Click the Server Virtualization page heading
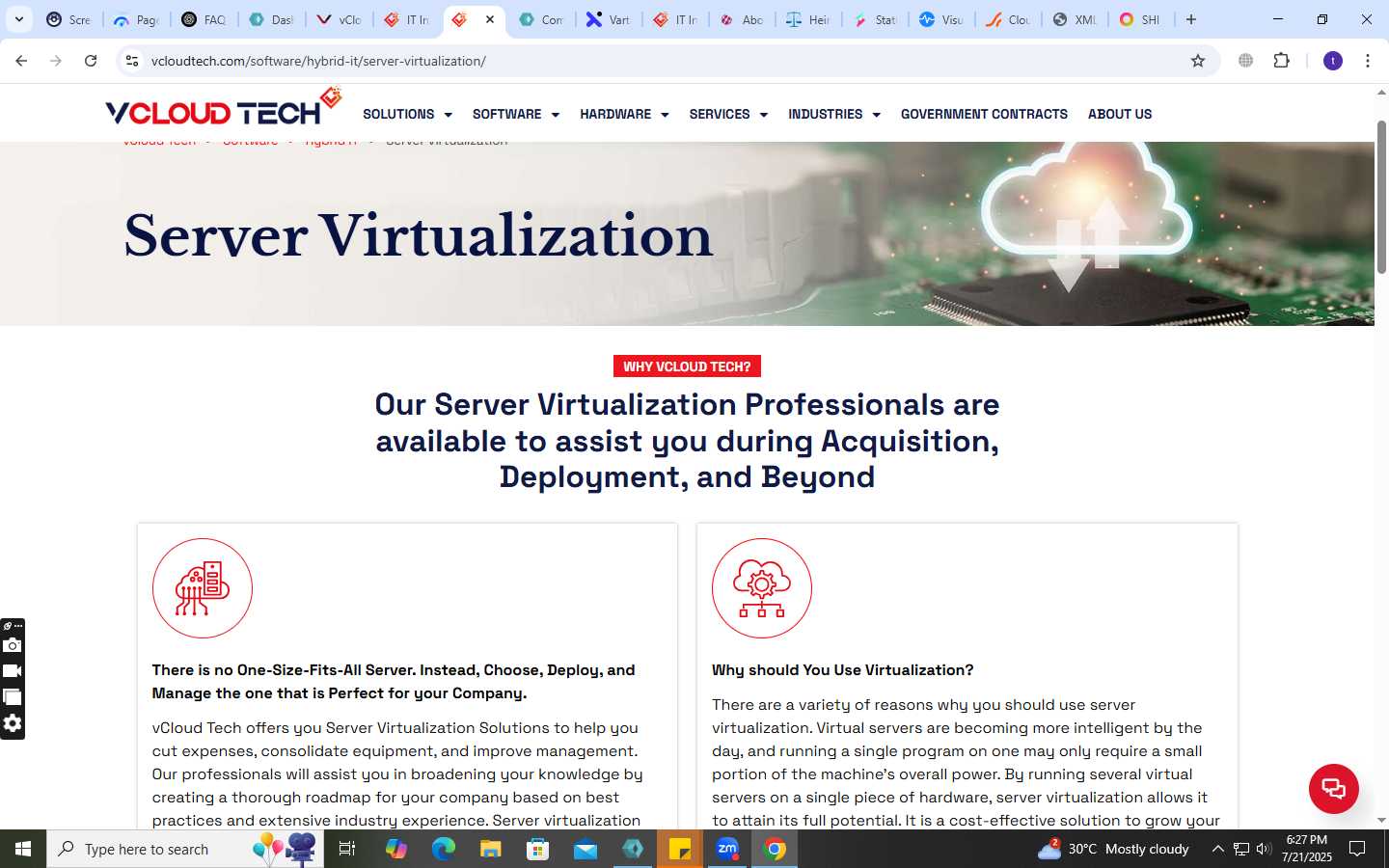The width and height of the screenshot is (1389, 868). (419, 237)
